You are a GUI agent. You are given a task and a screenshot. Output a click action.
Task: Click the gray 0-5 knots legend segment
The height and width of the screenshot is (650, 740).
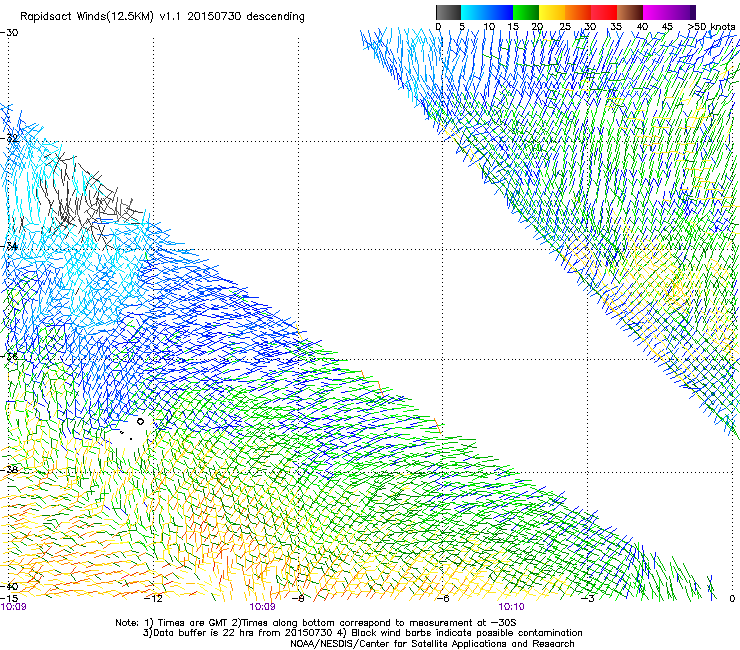tap(448, 12)
